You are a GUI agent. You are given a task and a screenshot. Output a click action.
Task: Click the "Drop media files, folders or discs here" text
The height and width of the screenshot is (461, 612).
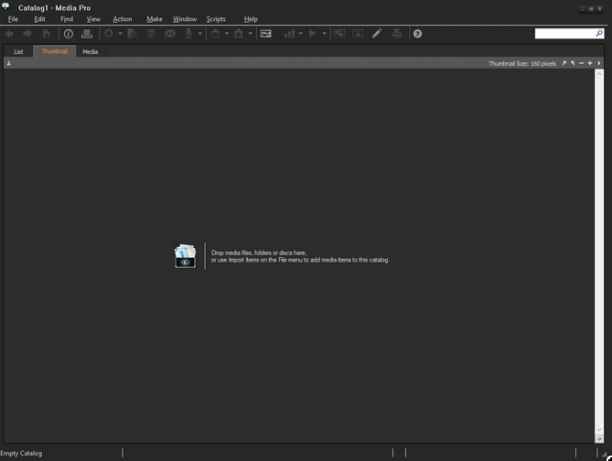[x=259, y=253]
